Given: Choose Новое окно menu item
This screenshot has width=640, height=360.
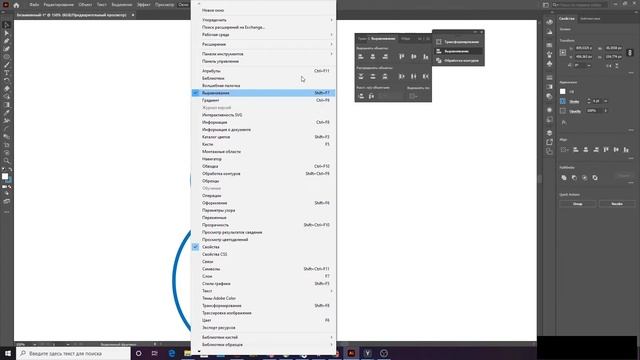Looking at the screenshot, I should pyautogui.click(x=263, y=10).
